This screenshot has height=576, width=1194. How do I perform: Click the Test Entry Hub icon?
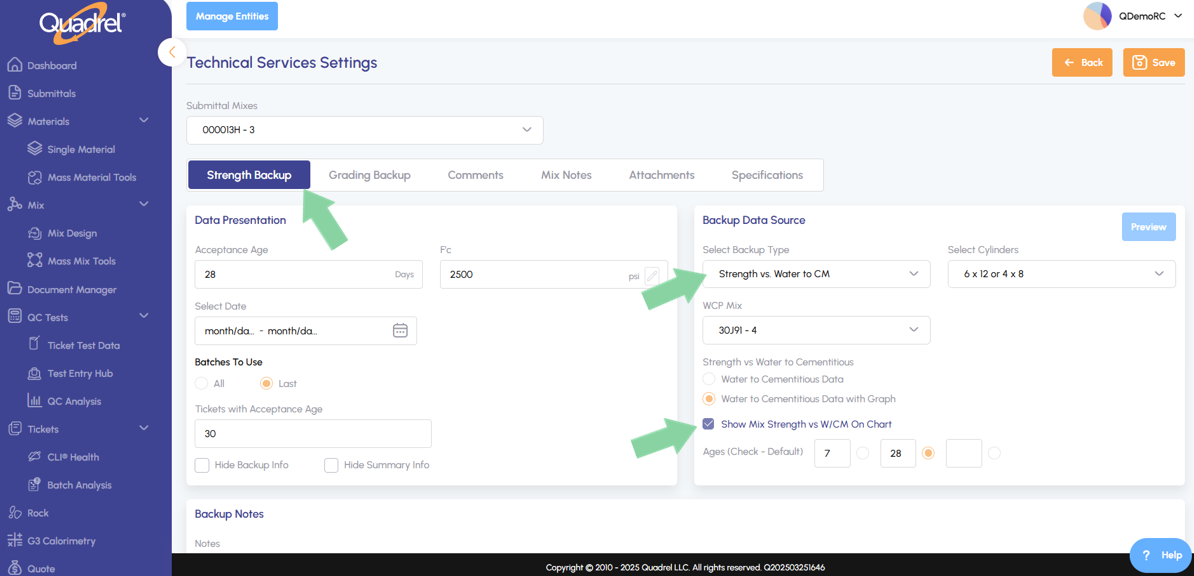click(34, 373)
